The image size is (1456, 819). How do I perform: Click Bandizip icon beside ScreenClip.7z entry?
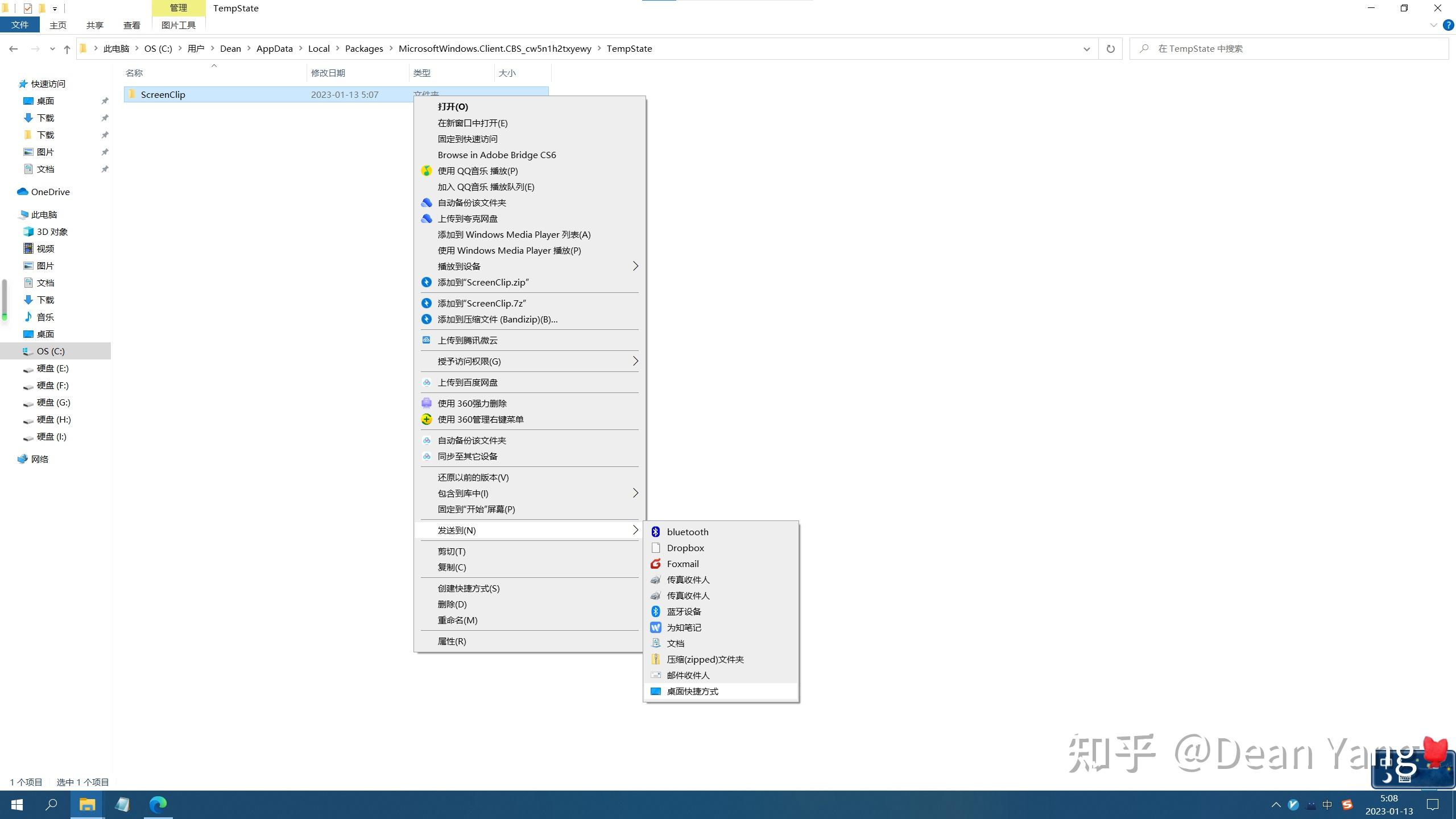[427, 303]
